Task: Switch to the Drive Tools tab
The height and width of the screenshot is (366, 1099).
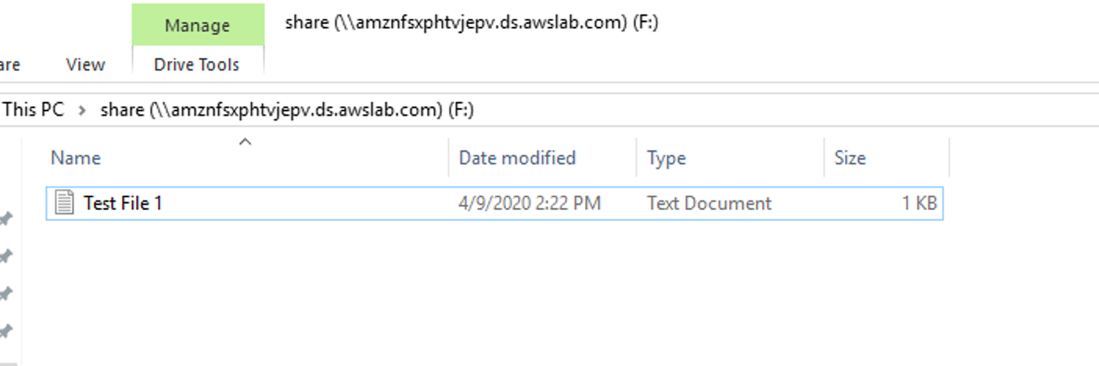Action: 197,65
